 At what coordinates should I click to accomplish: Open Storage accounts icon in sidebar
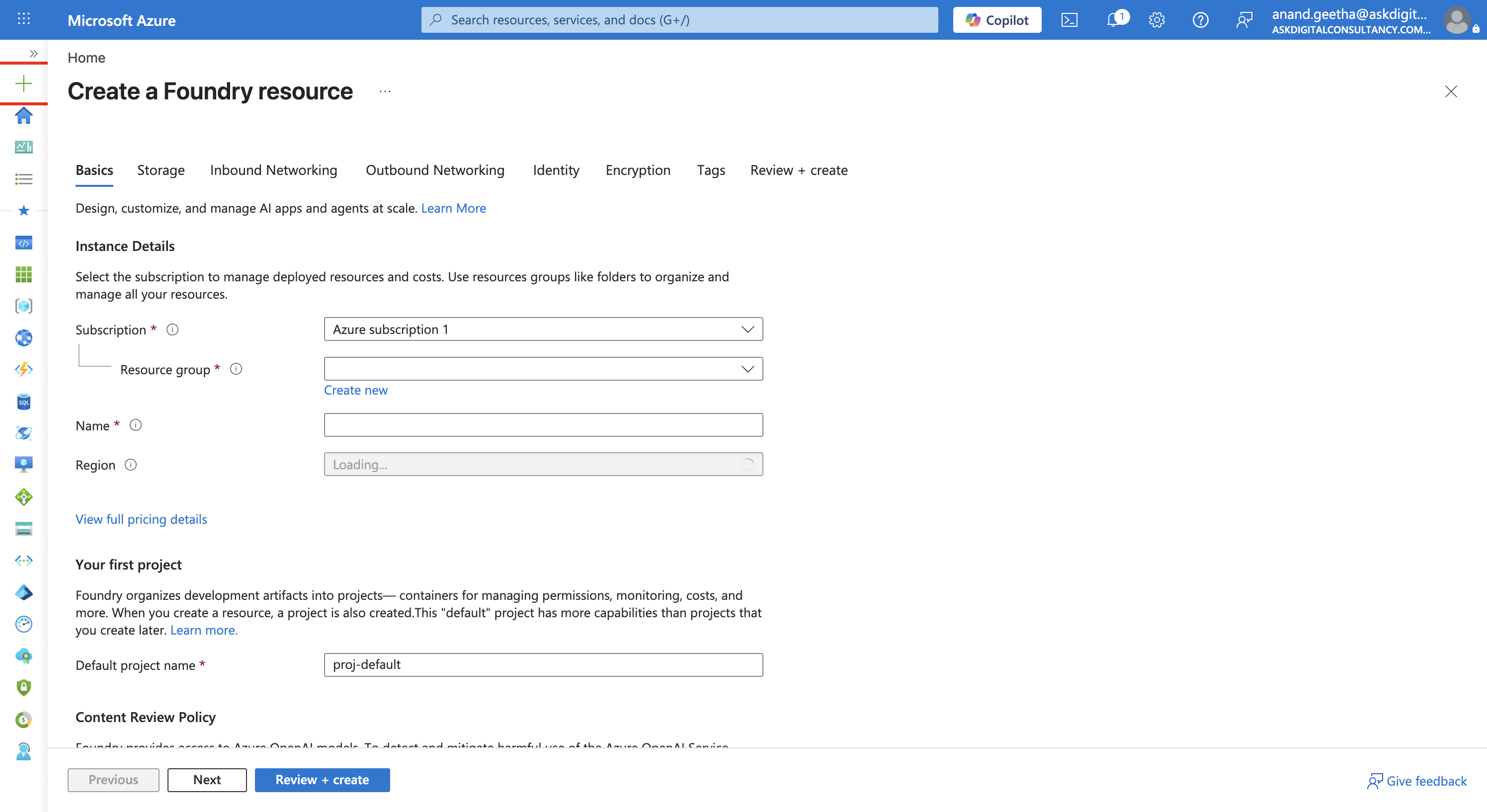[24, 529]
